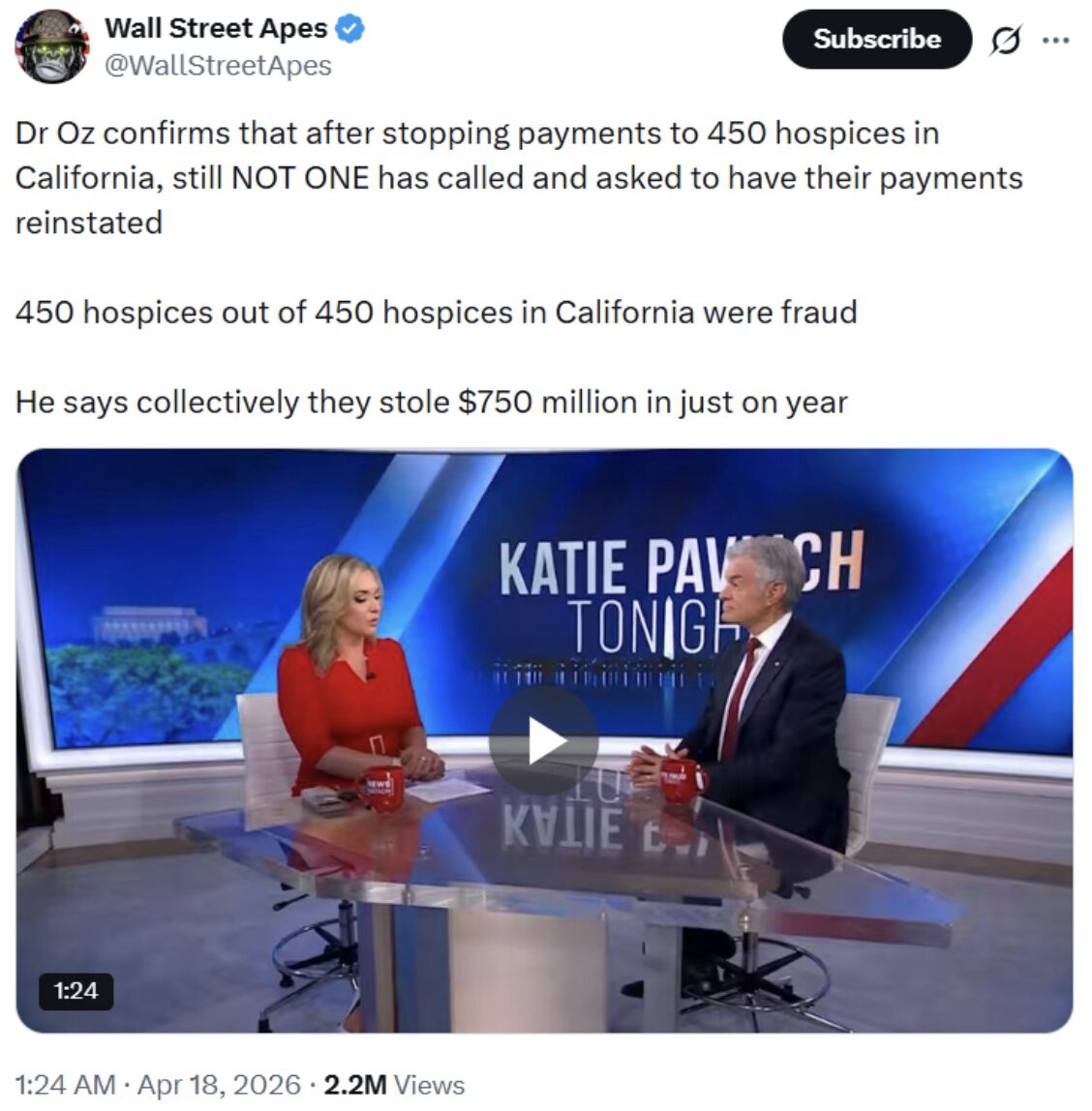Open the three-dot more options menu
This screenshot has width=1092, height=1111.
click(1056, 41)
